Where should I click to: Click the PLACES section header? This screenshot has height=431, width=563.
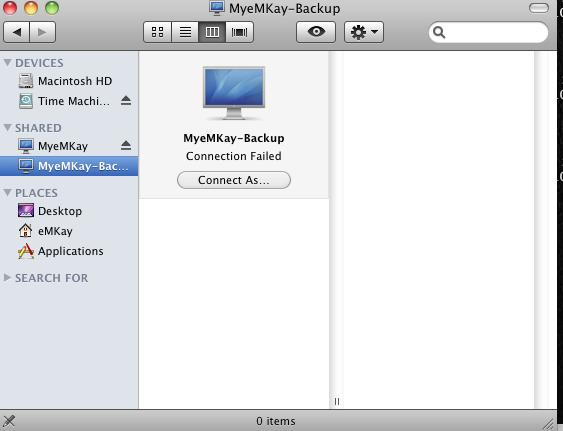tap(36, 193)
